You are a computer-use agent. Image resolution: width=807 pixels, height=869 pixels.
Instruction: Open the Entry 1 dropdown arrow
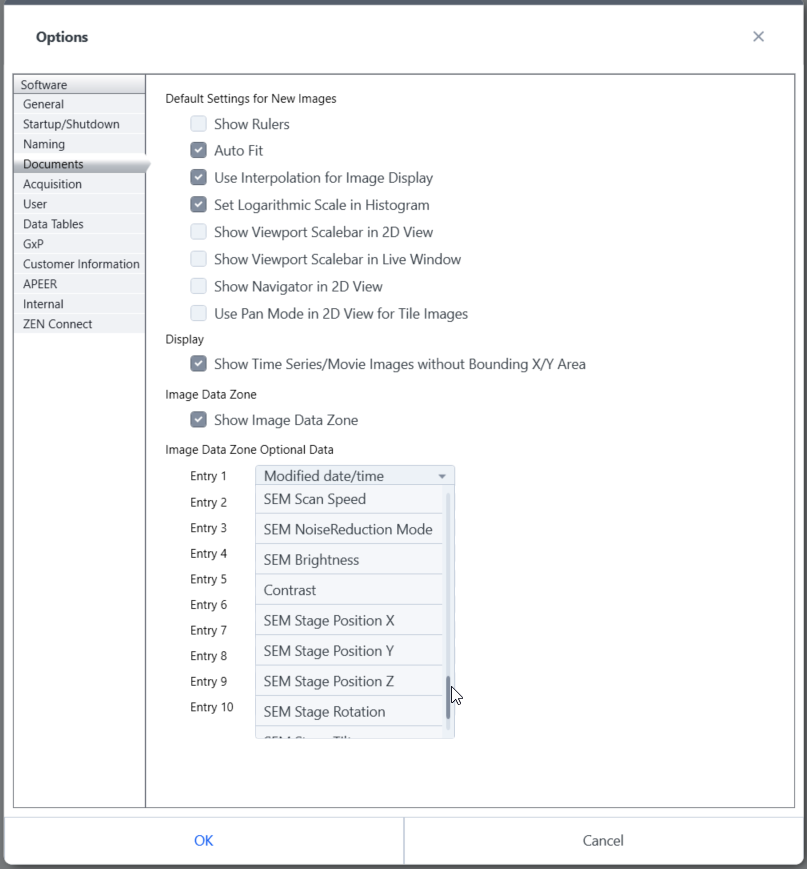pos(444,475)
